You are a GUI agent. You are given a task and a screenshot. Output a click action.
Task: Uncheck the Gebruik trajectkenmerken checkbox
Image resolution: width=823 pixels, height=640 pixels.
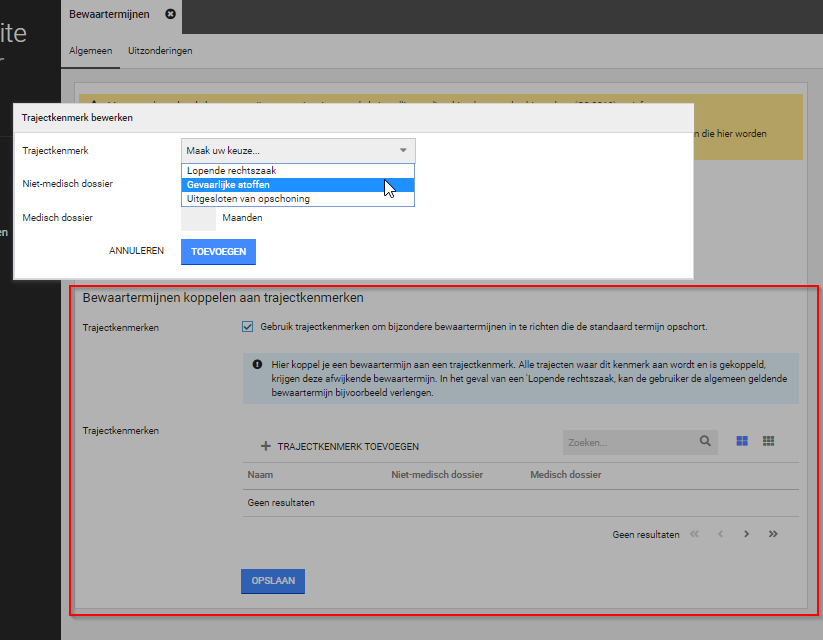click(x=248, y=326)
